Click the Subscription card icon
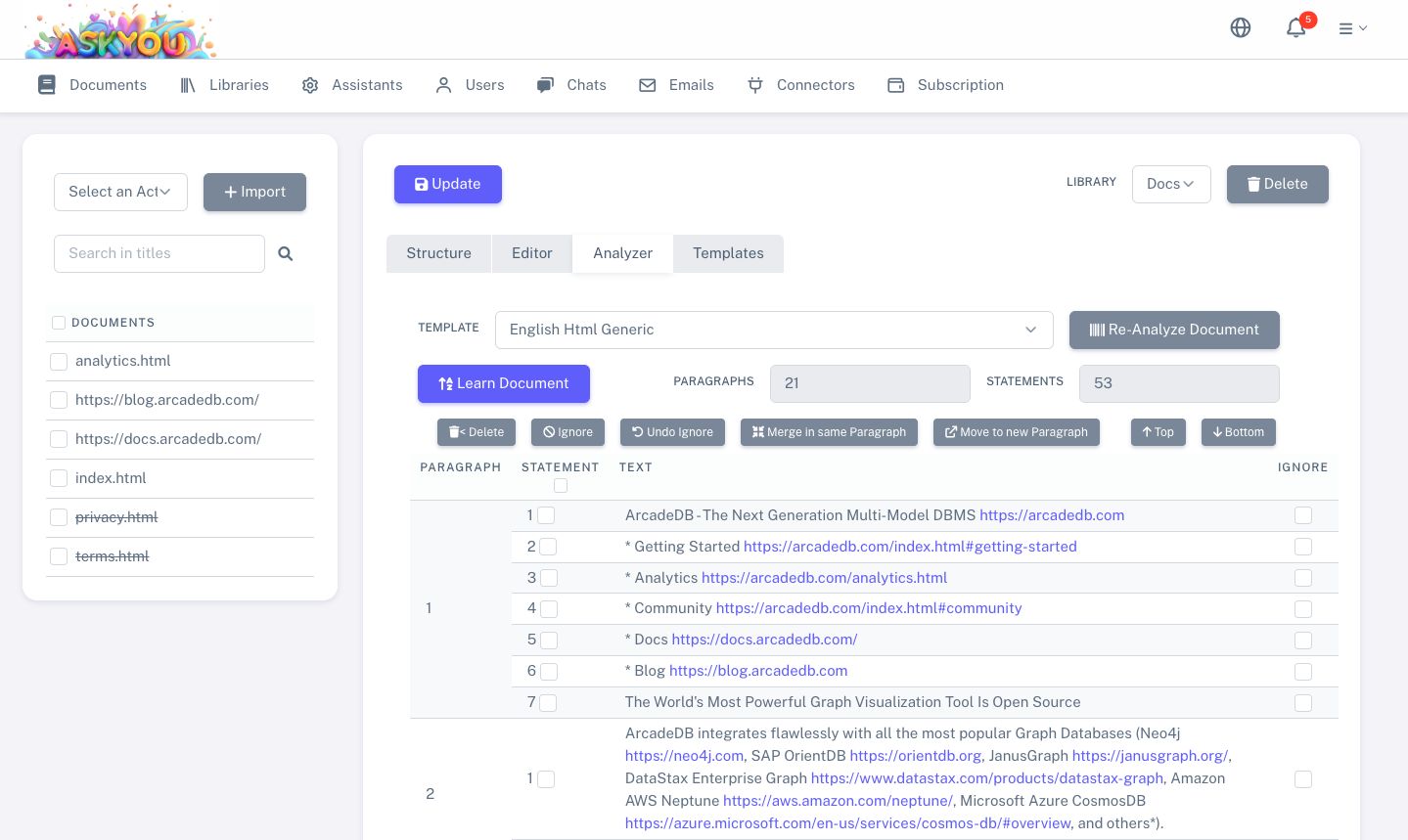Screen dimensions: 1408x840 pyautogui.click(x=896, y=85)
